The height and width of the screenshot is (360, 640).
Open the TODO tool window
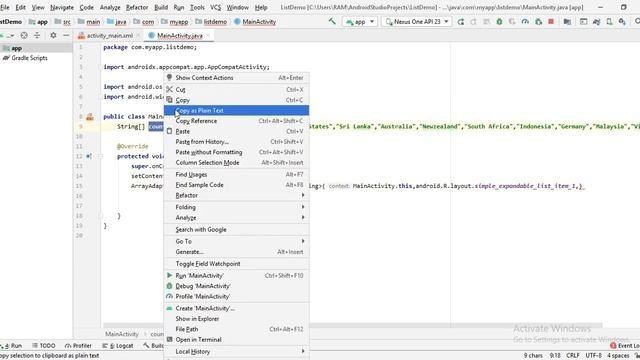point(43,346)
